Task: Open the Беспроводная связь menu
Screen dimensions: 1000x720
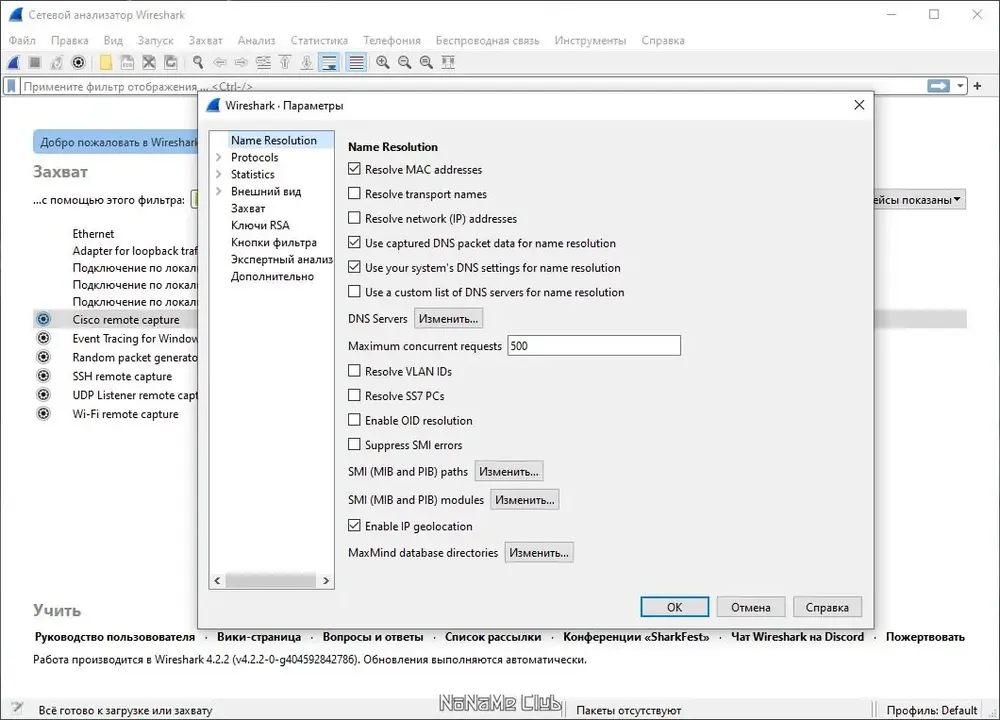Action: point(487,40)
